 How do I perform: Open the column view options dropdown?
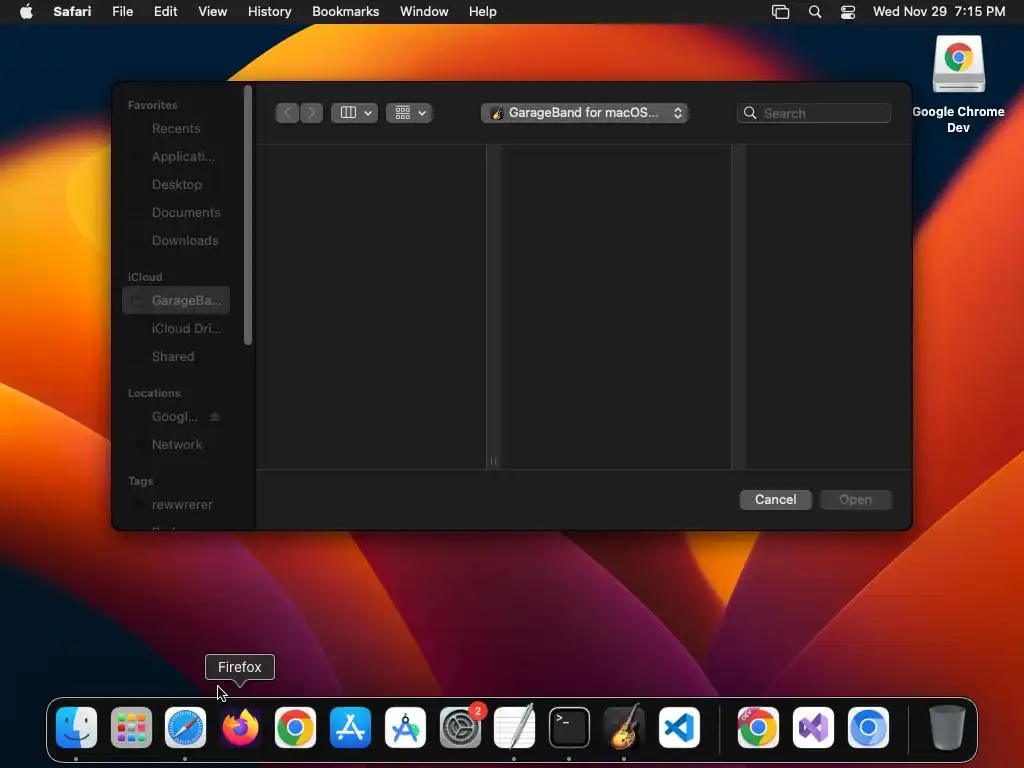[355, 113]
